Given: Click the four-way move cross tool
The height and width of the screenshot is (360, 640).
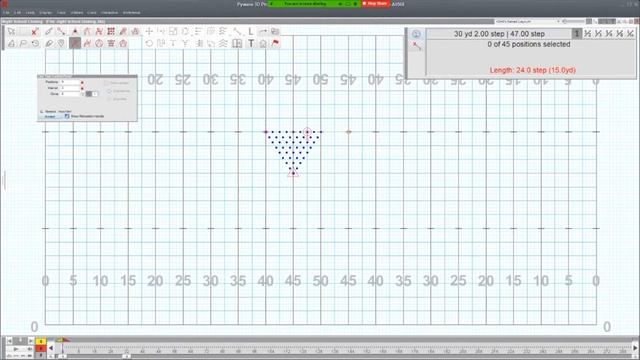Looking at the screenshot, I should tap(149, 31).
